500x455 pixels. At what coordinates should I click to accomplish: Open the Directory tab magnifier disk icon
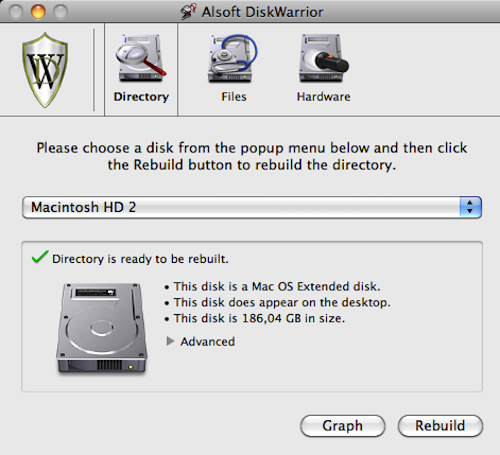click(x=141, y=58)
